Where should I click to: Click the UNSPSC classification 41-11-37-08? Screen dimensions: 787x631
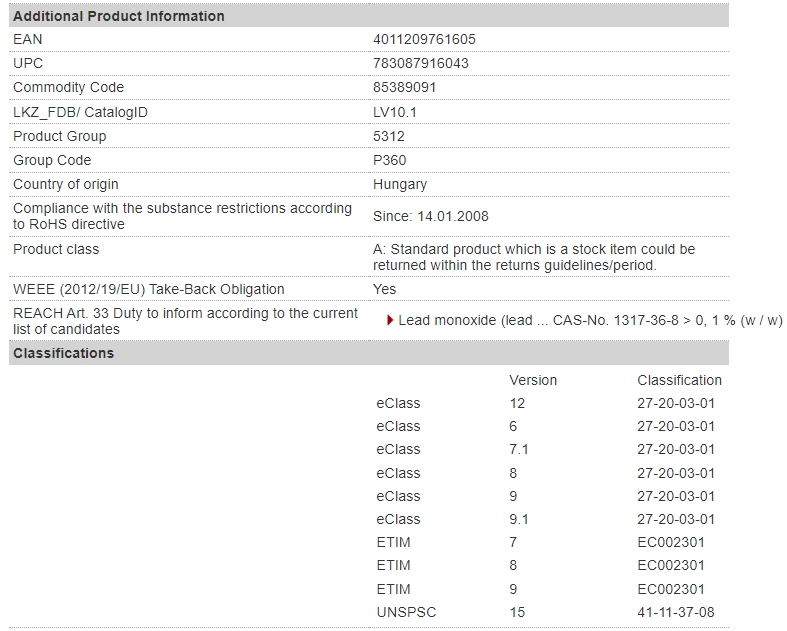[676, 612]
